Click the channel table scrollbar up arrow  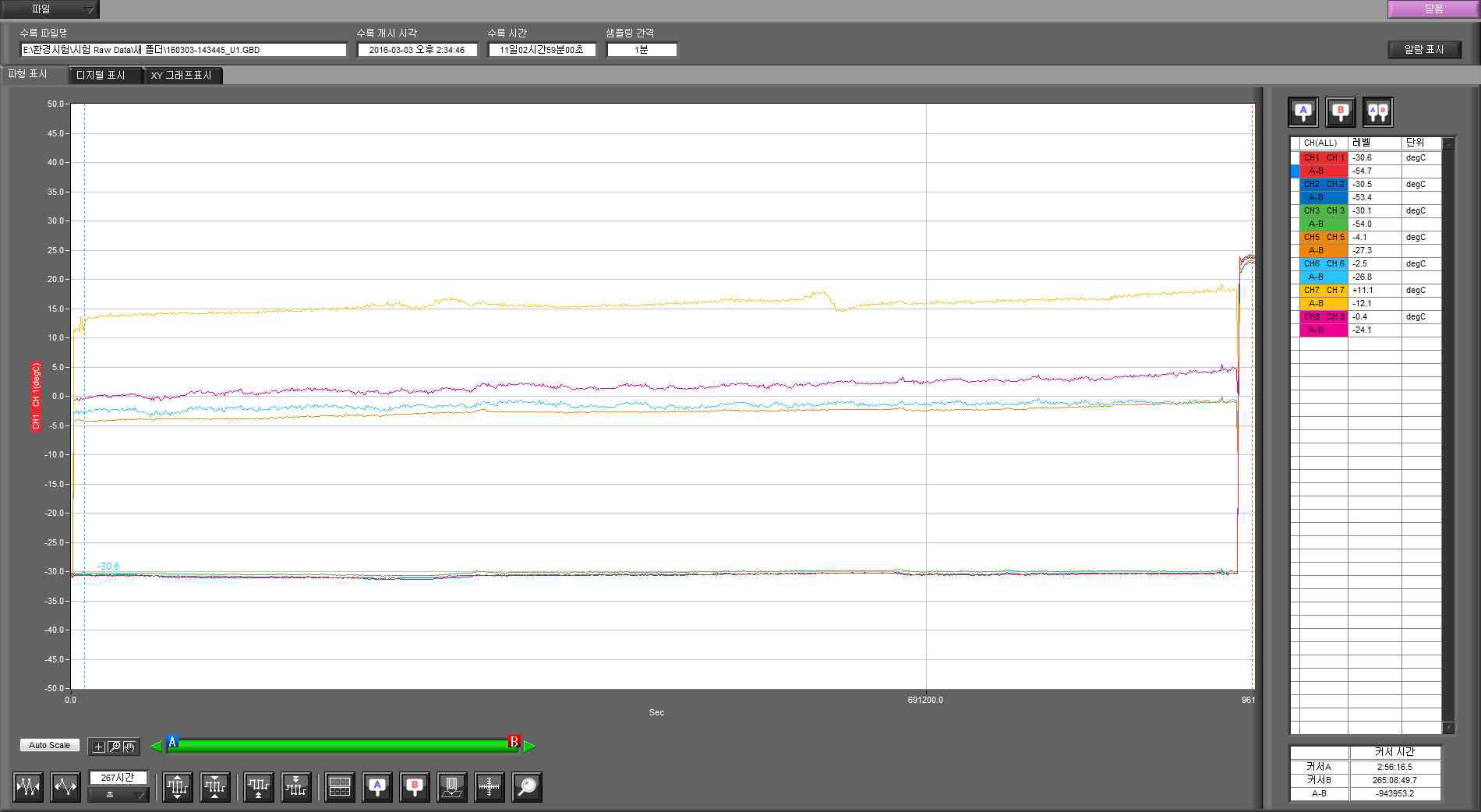pyautogui.click(x=1448, y=143)
